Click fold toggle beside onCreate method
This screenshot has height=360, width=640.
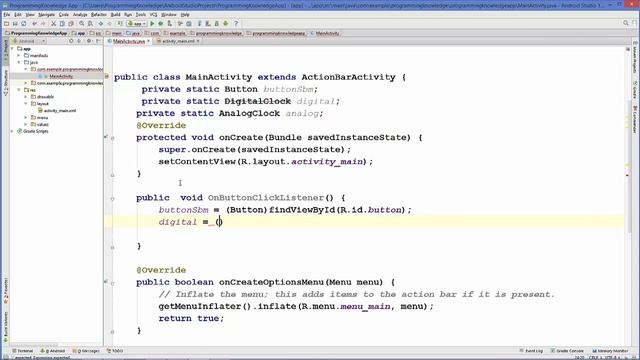tap(113, 138)
